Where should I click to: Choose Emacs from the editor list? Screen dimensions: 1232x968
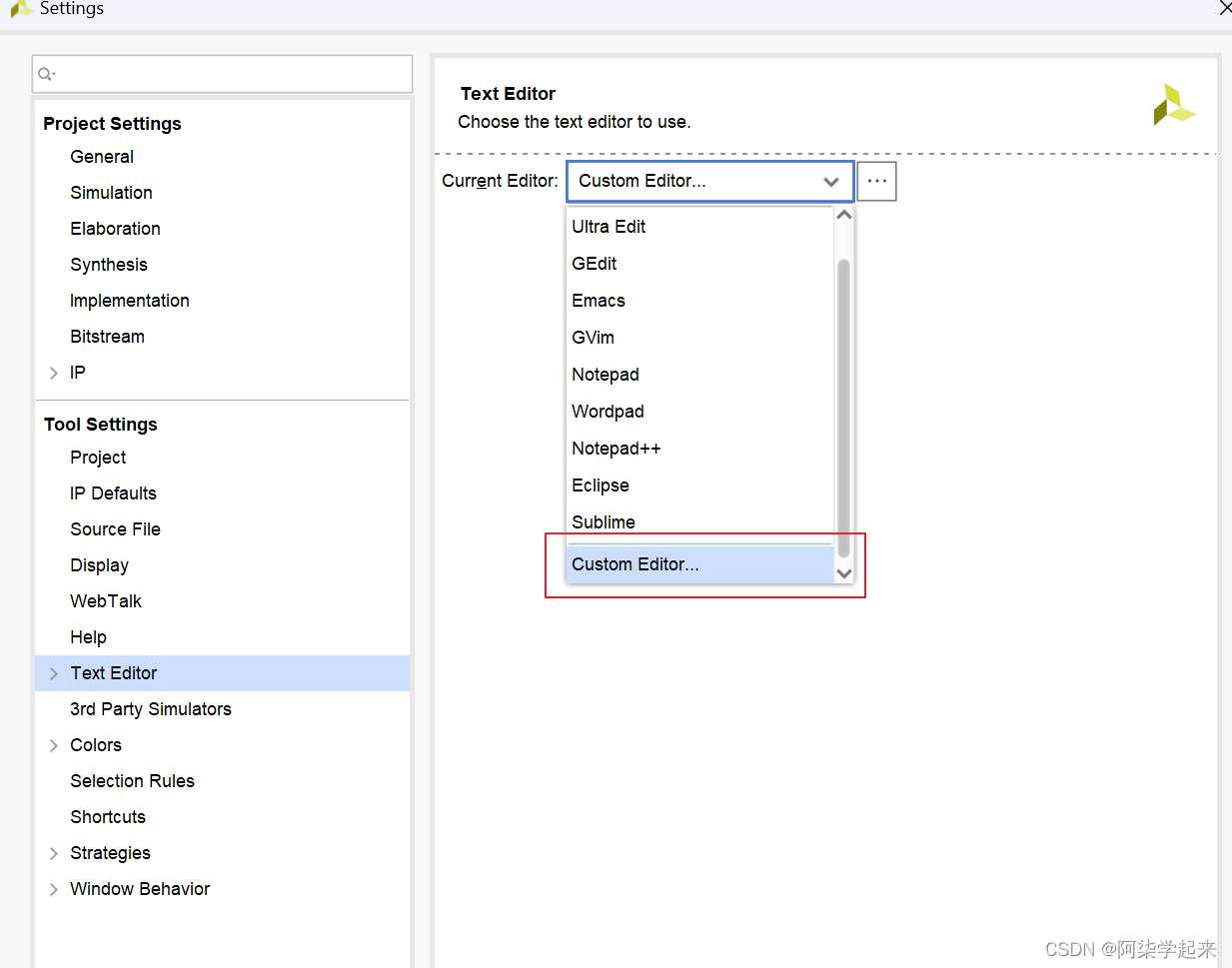699,301
